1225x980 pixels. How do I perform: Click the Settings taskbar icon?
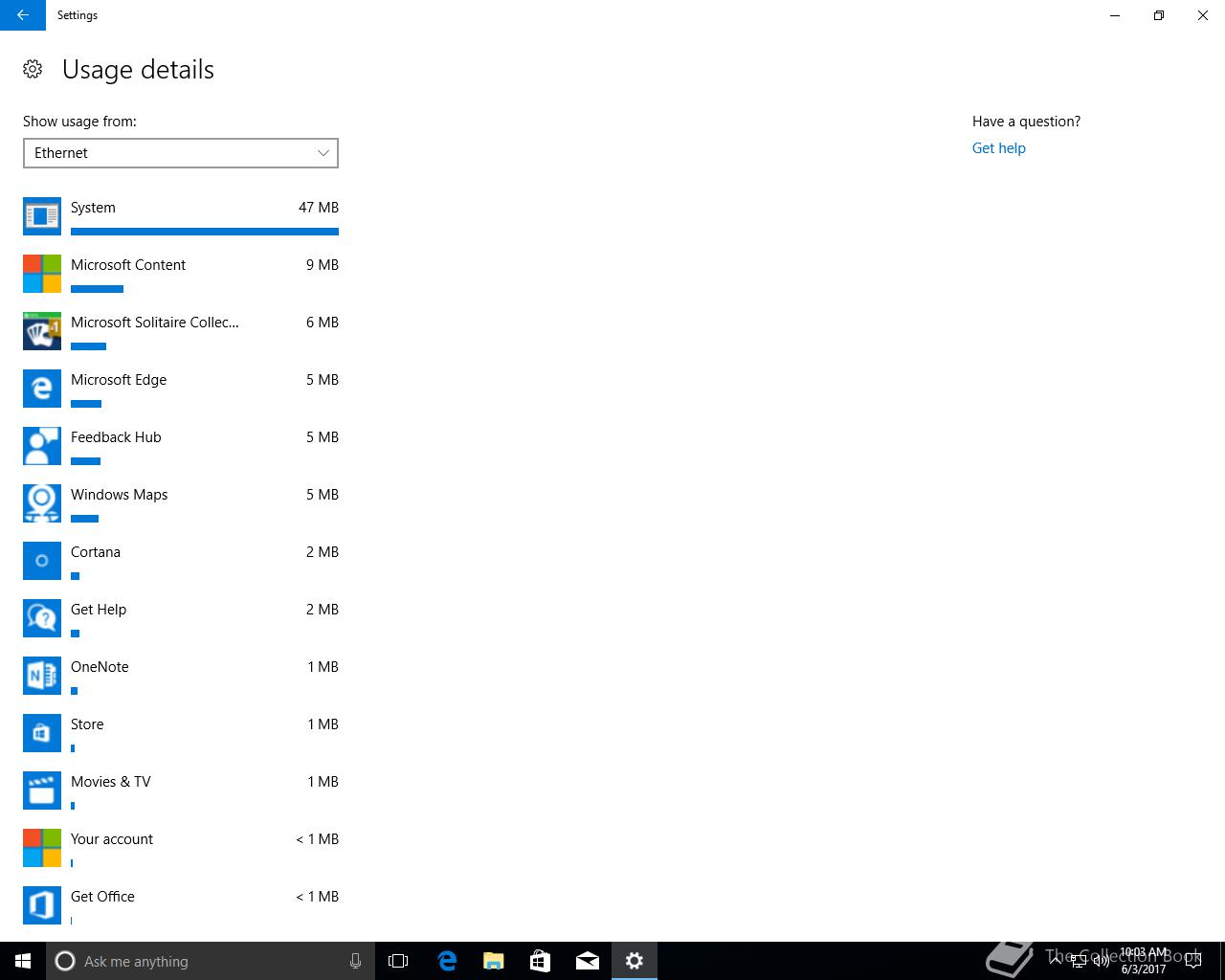coord(635,961)
